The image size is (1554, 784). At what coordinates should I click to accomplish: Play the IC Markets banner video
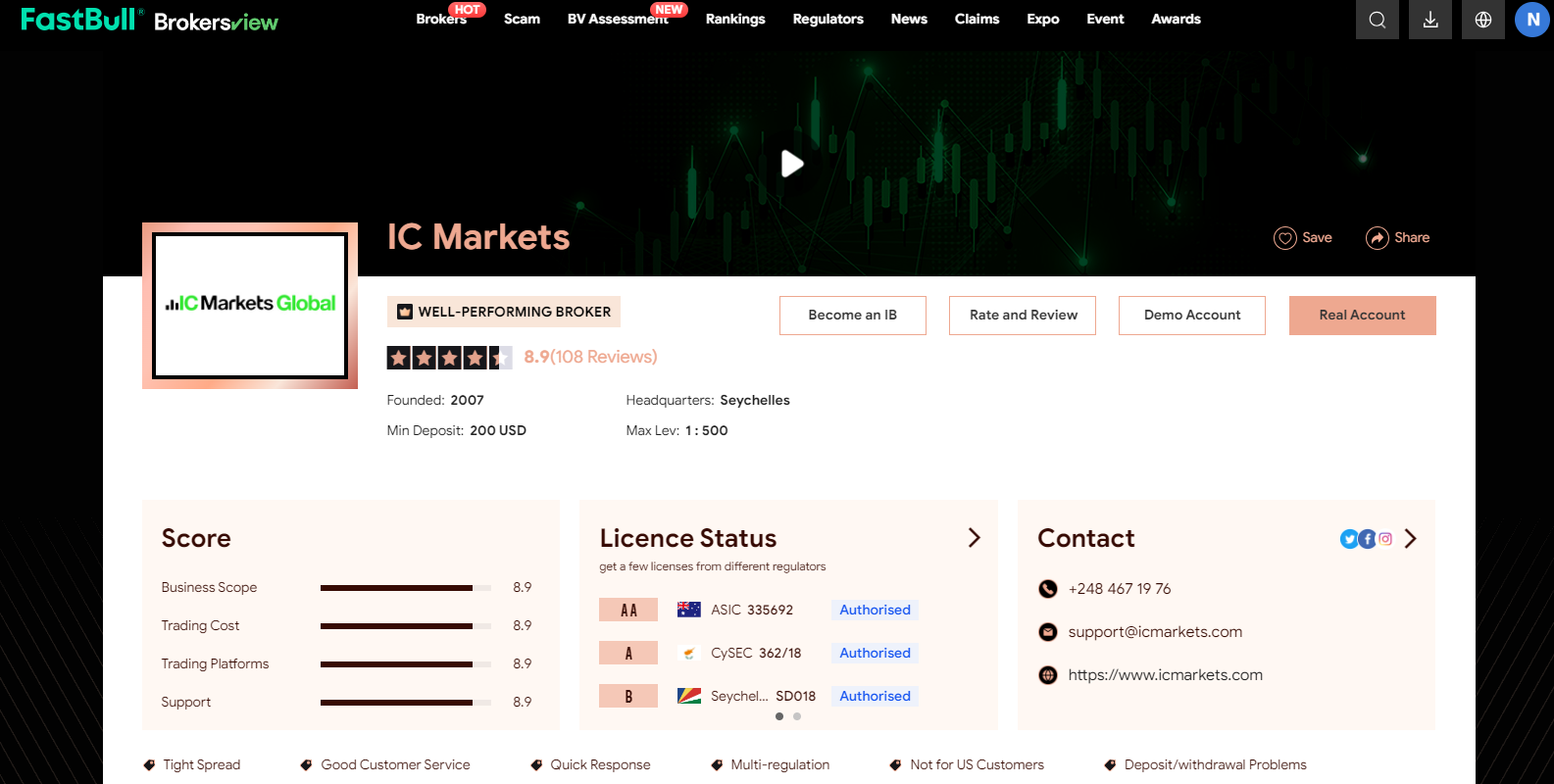pyautogui.click(x=791, y=164)
